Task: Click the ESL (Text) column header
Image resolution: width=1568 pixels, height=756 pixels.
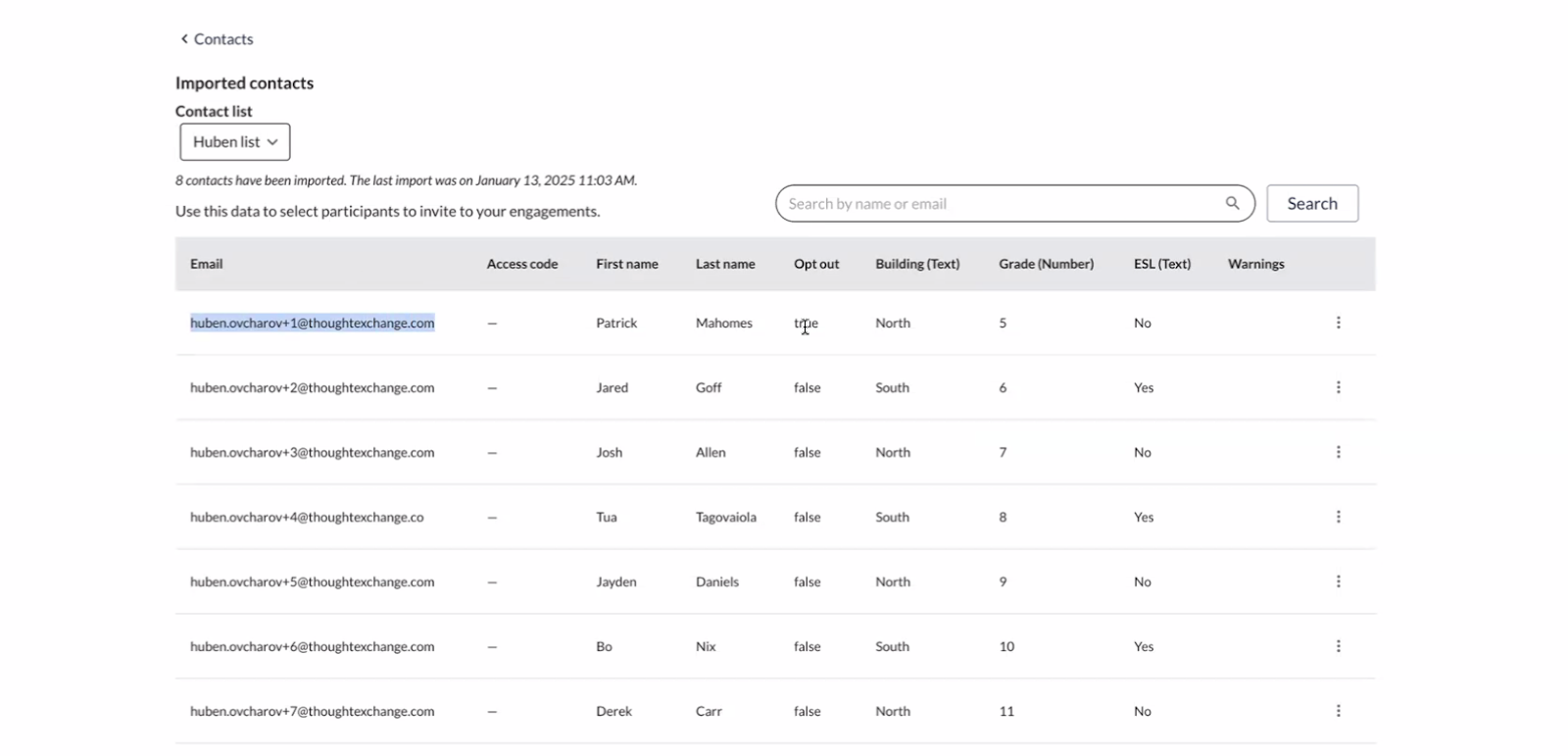Action: click(x=1162, y=264)
